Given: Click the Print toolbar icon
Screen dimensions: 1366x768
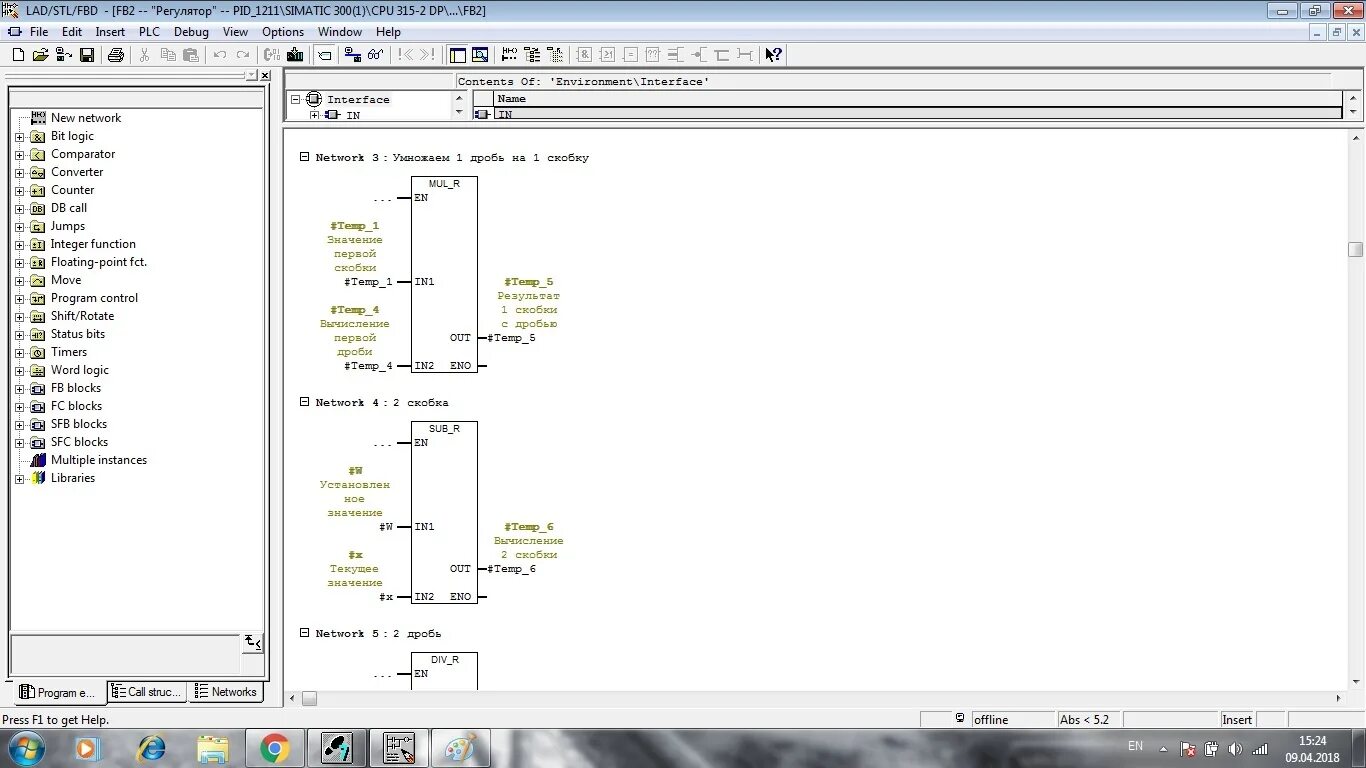Looking at the screenshot, I should point(115,55).
